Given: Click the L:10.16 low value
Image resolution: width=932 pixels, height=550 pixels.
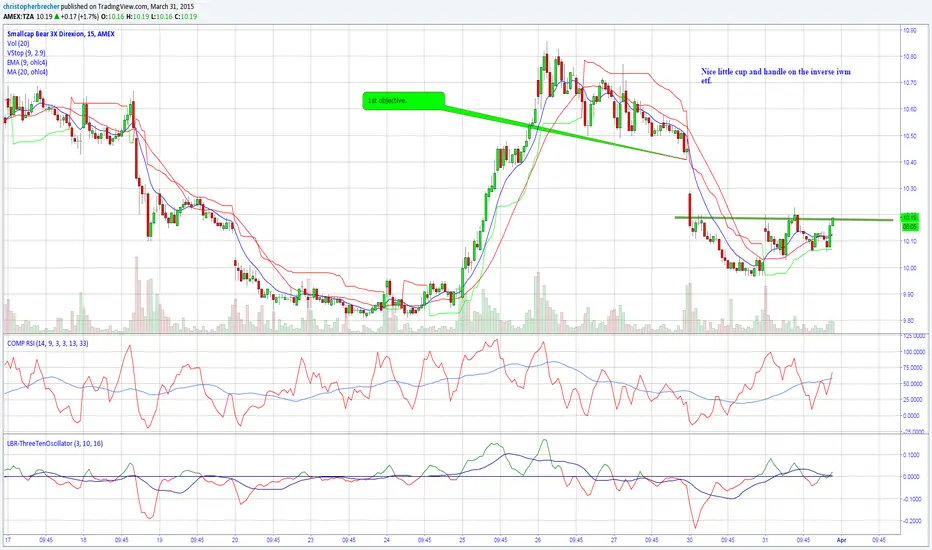Looking at the screenshot, I should [161, 16].
